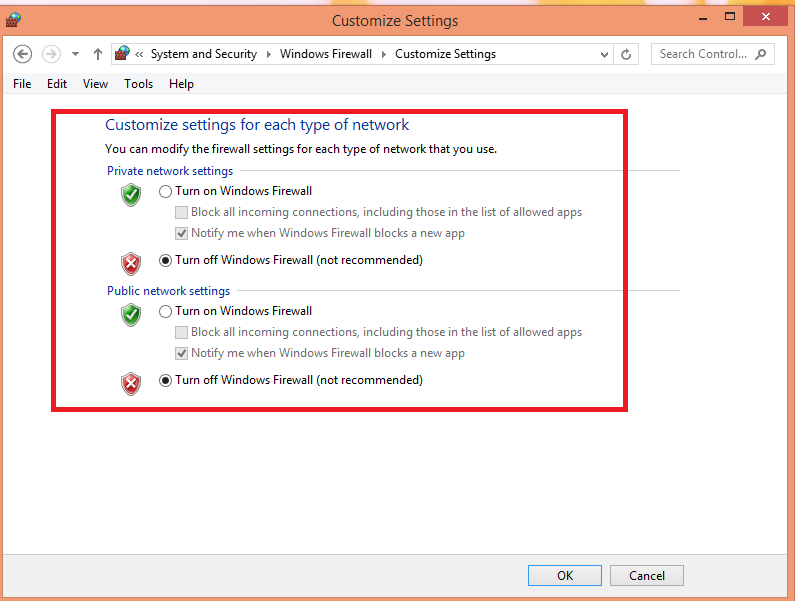Screen dimensions: 795x601
Task: Confirm changes with the OK button
Action: pos(565,576)
